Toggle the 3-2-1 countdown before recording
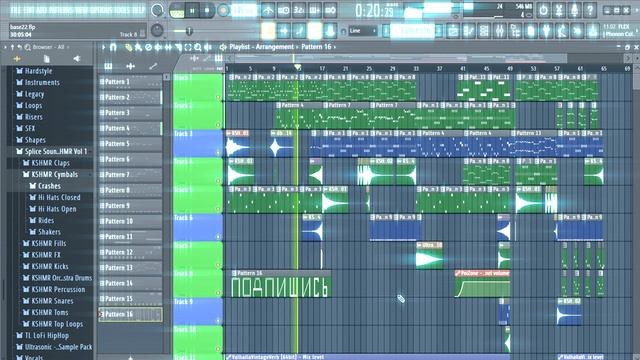The image size is (640, 360). pos(299,11)
